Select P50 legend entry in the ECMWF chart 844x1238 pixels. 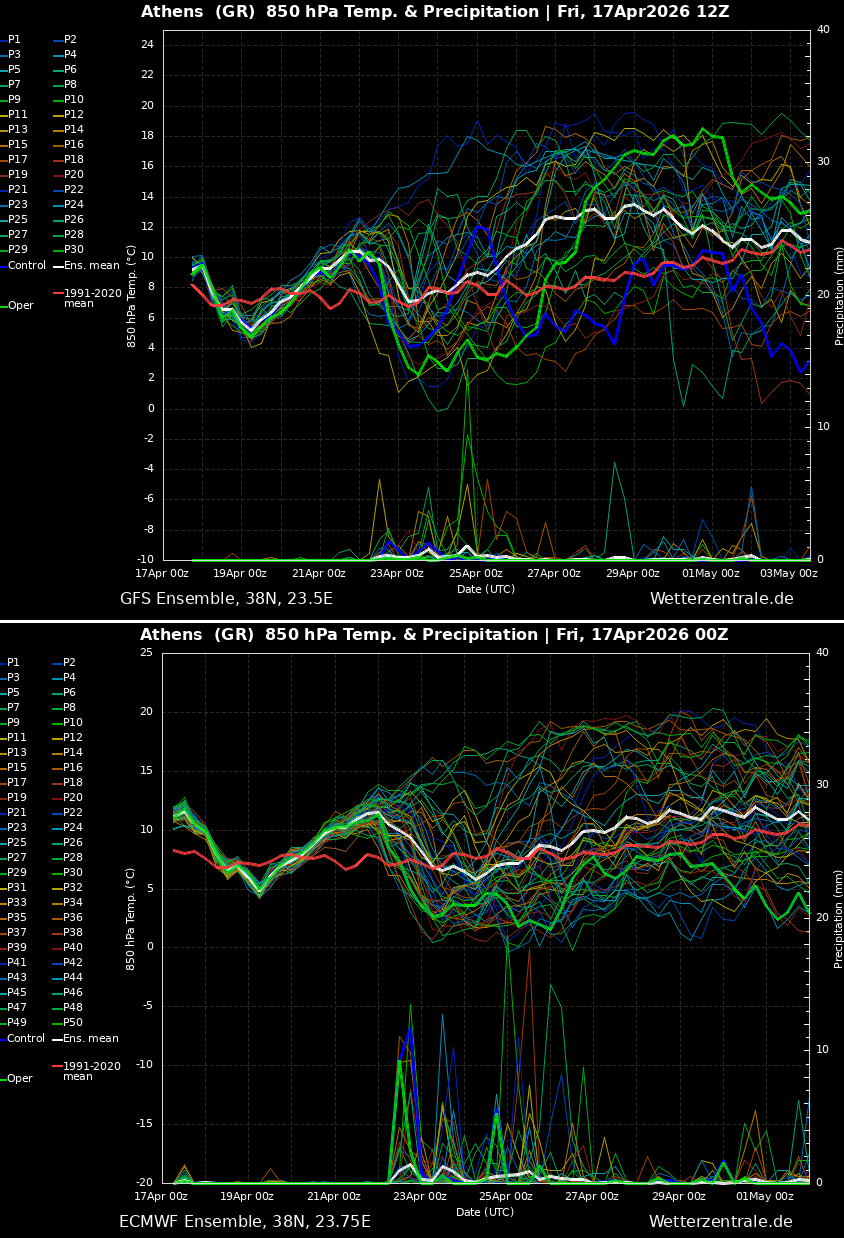73,1023
